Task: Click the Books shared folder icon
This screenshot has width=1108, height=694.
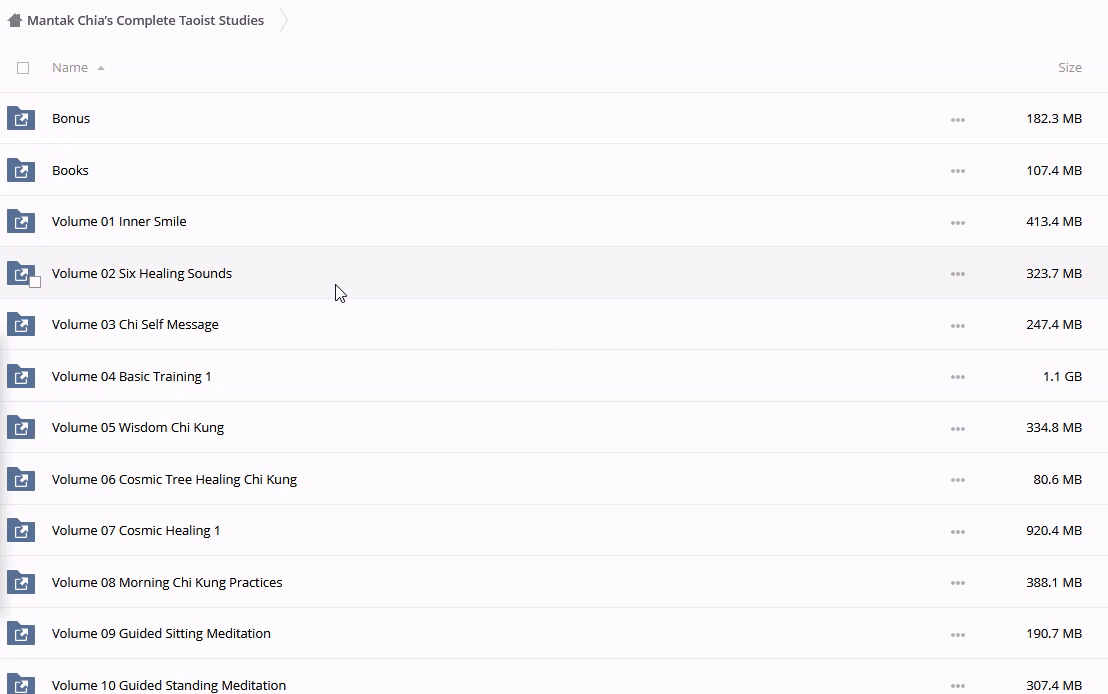Action: pos(21,170)
